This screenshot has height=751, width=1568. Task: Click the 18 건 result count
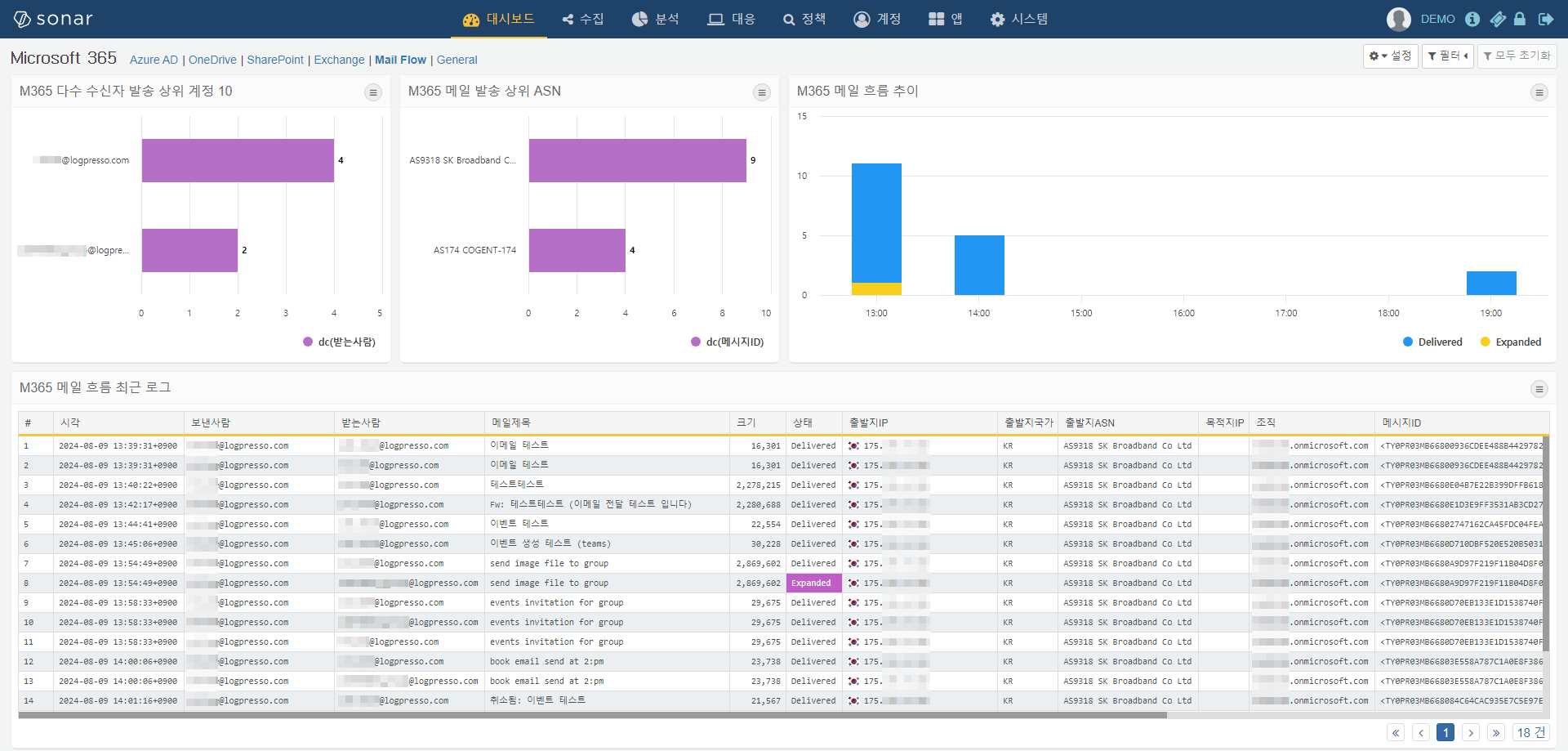1531,732
